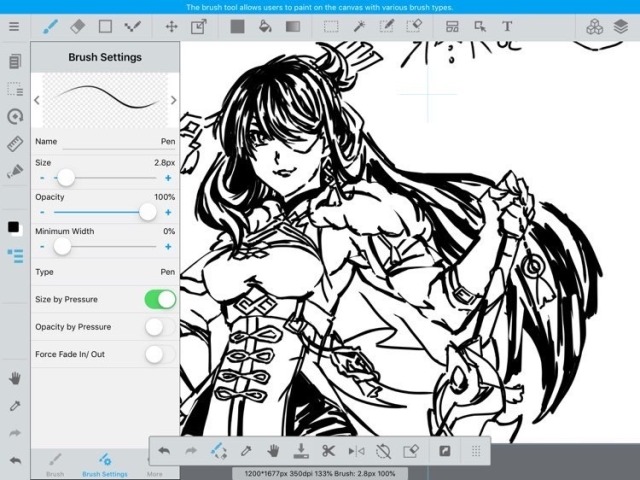The width and height of the screenshot is (640, 480).
Task: Toggle the brush list panel icon
Action: click(15, 256)
